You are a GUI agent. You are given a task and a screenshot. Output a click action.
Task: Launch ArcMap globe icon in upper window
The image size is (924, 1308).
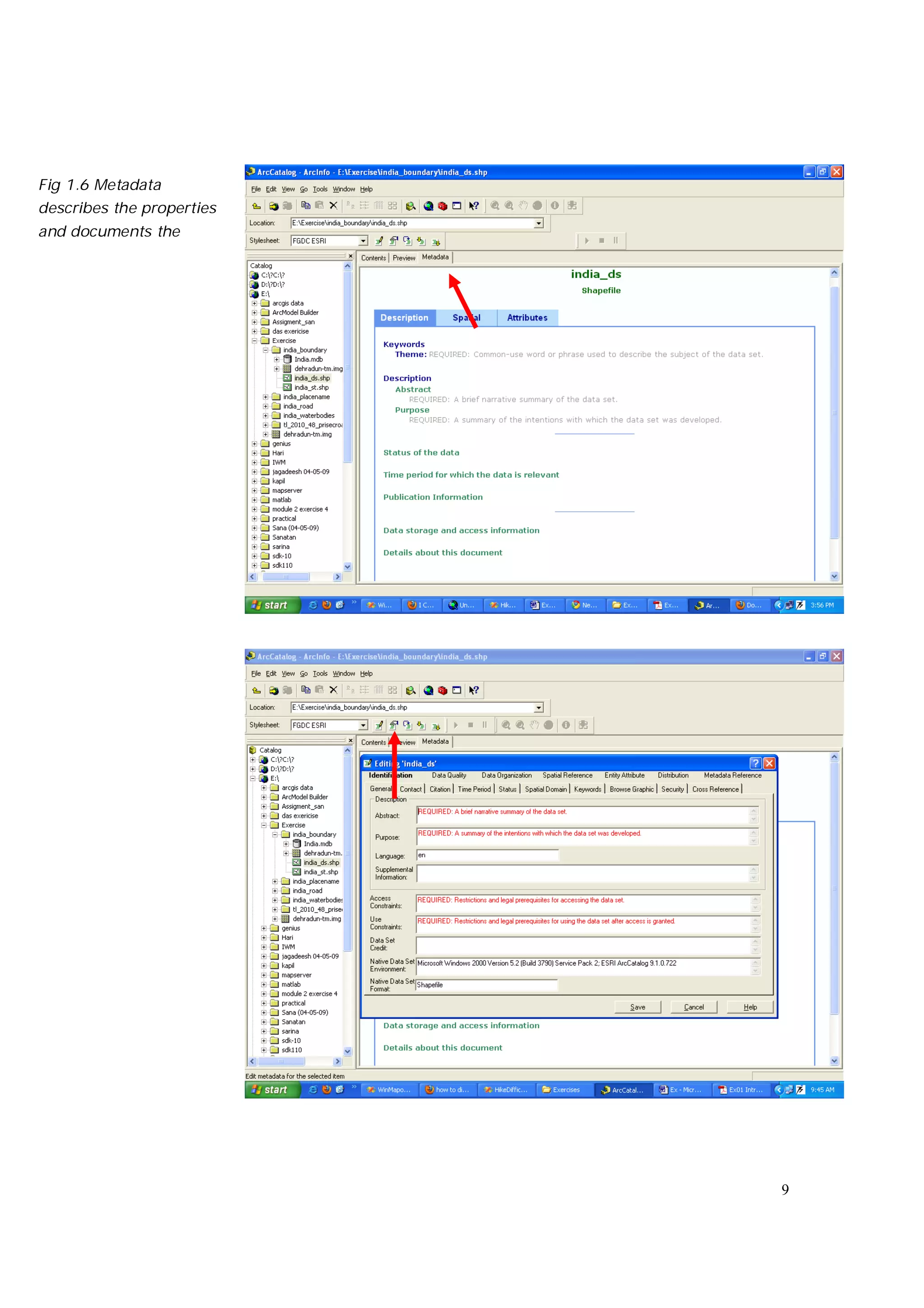click(x=429, y=206)
